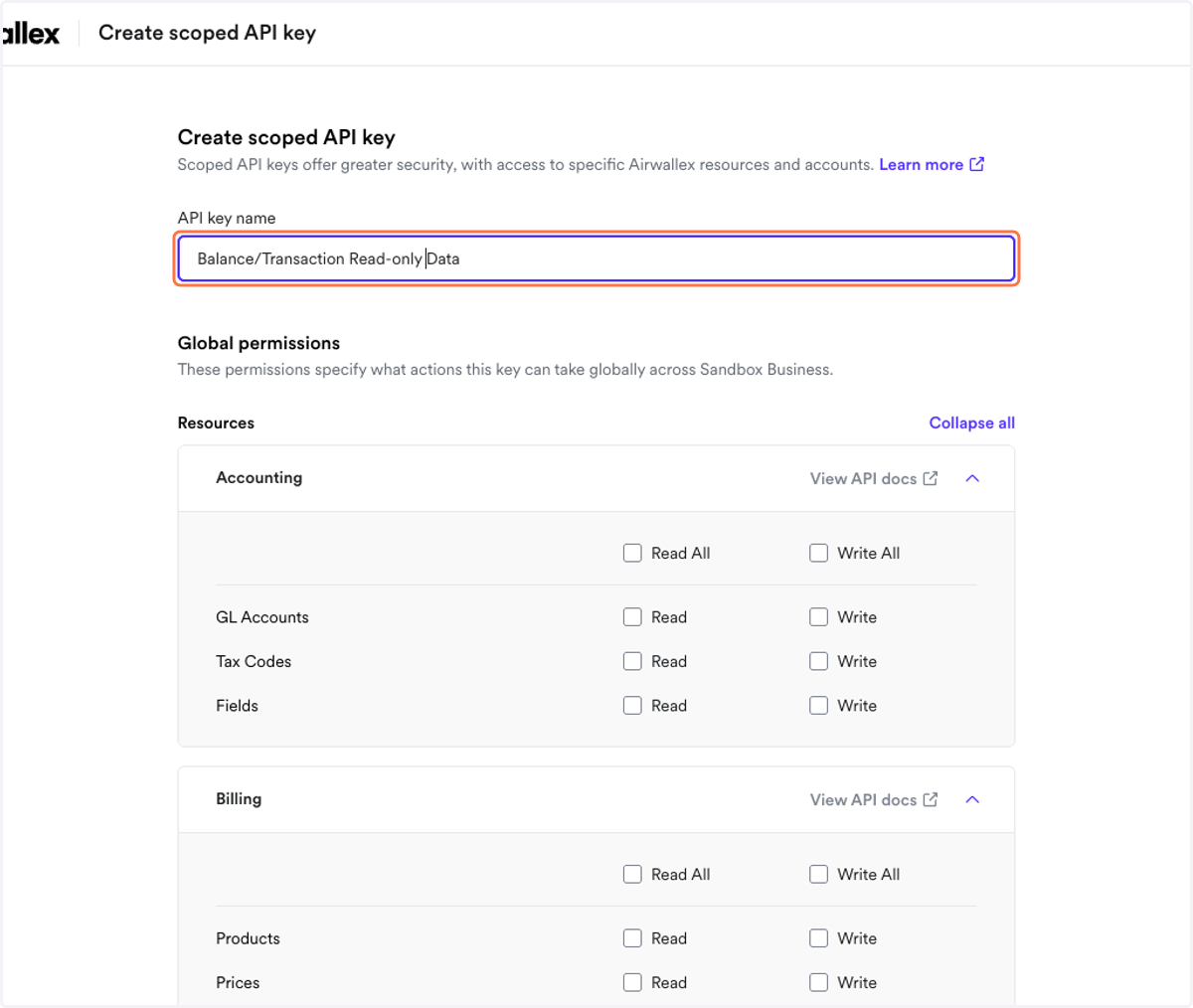This screenshot has width=1193, height=1008.
Task: Collapse the Accounting section chevron
Action: tap(972, 478)
